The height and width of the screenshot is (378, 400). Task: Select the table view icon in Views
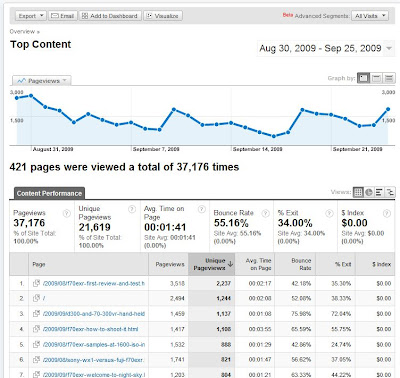[x=358, y=192]
